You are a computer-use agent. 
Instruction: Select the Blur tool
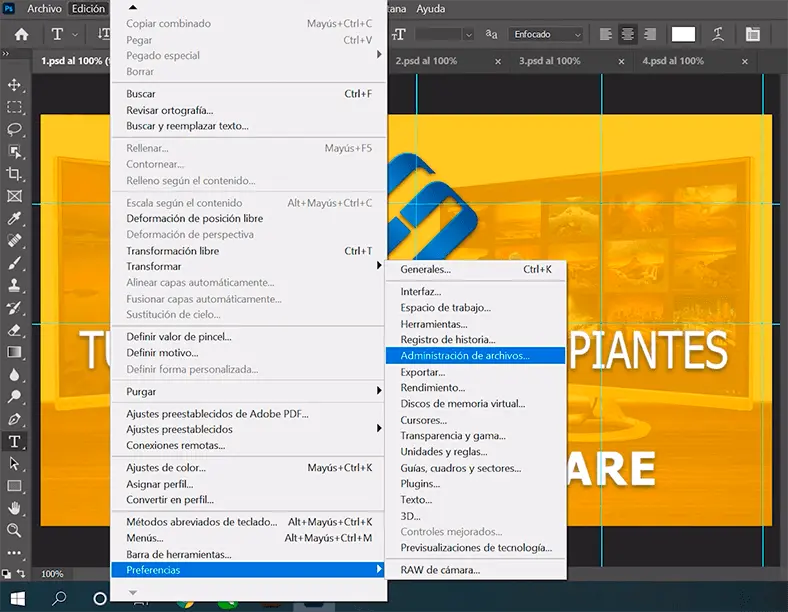click(x=14, y=375)
